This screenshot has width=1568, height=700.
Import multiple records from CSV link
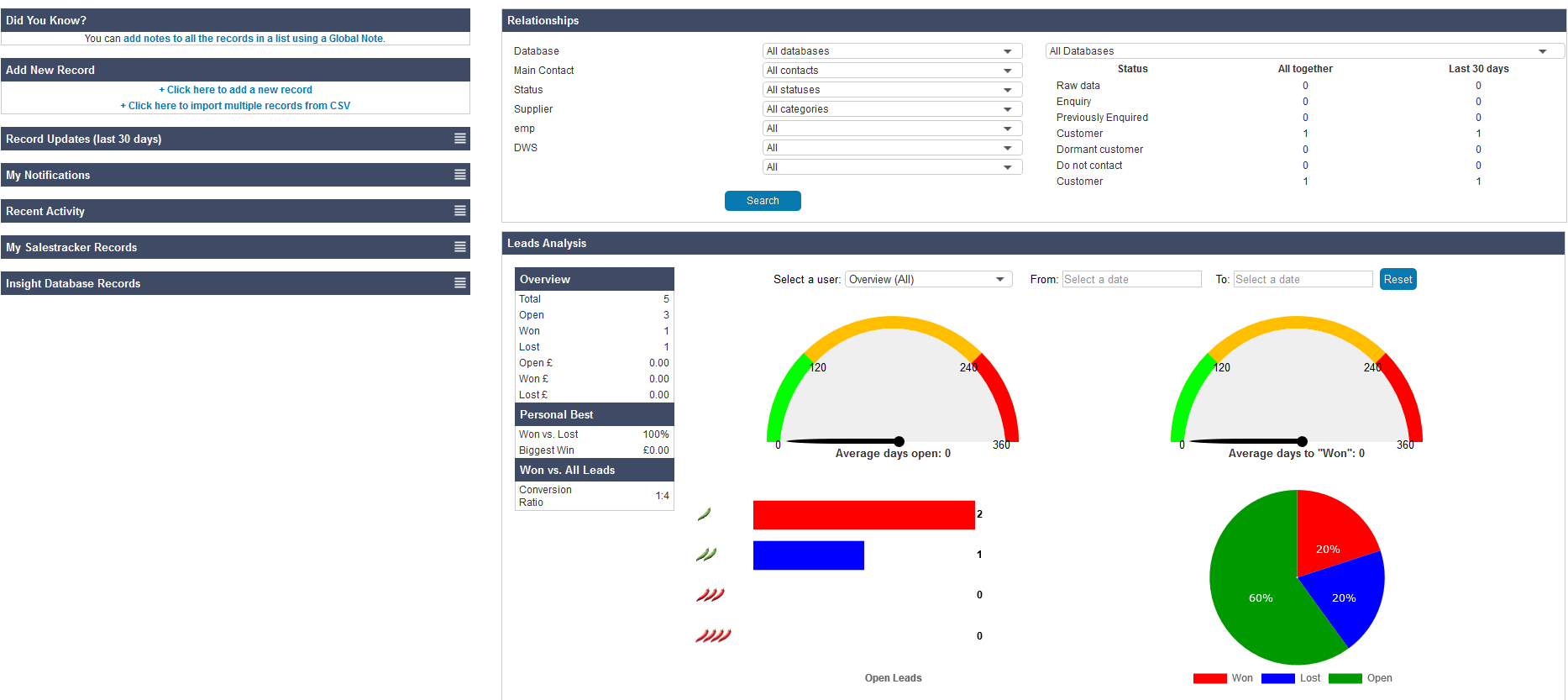point(235,106)
